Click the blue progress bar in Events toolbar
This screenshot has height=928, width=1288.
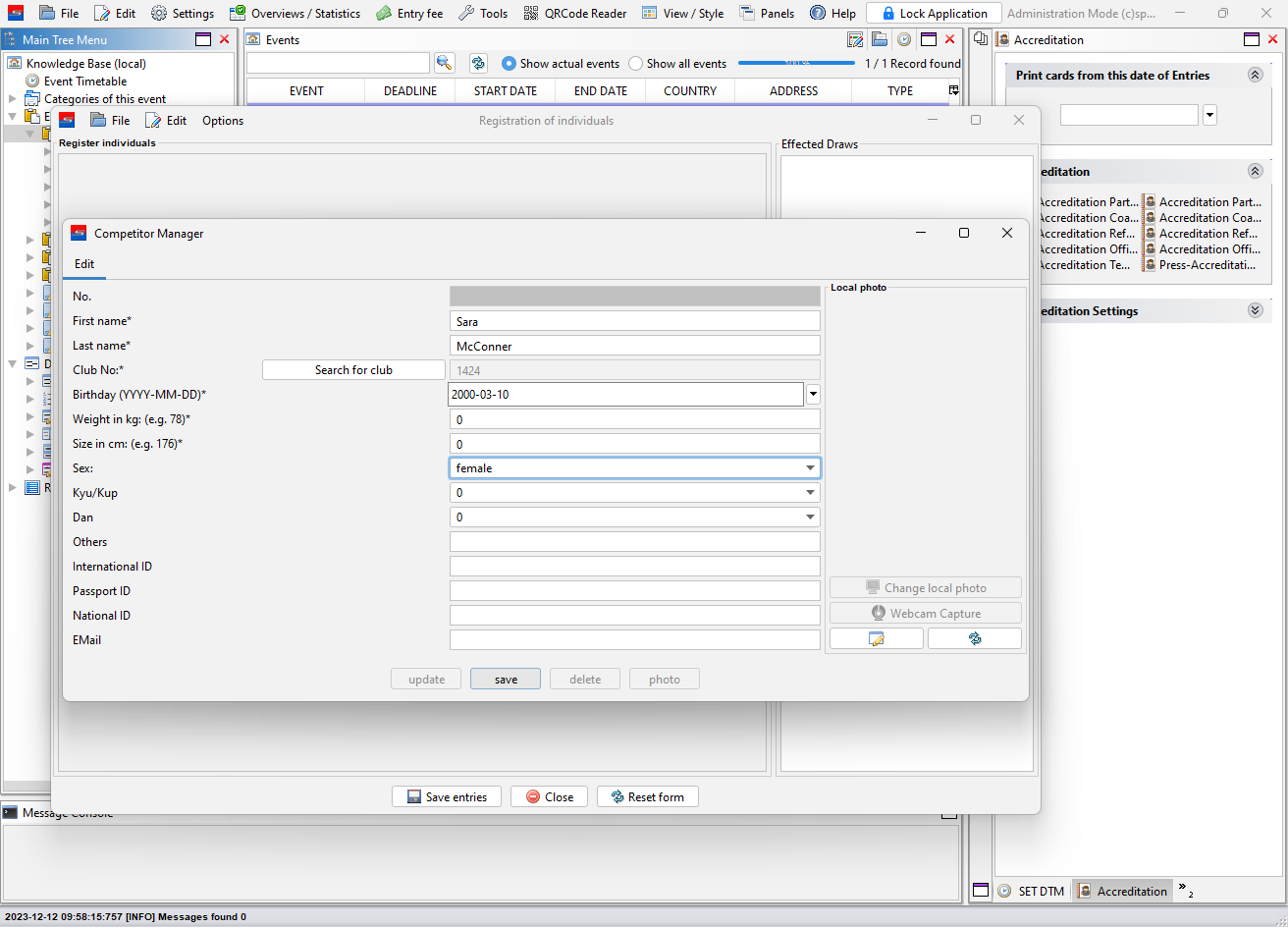click(x=796, y=63)
